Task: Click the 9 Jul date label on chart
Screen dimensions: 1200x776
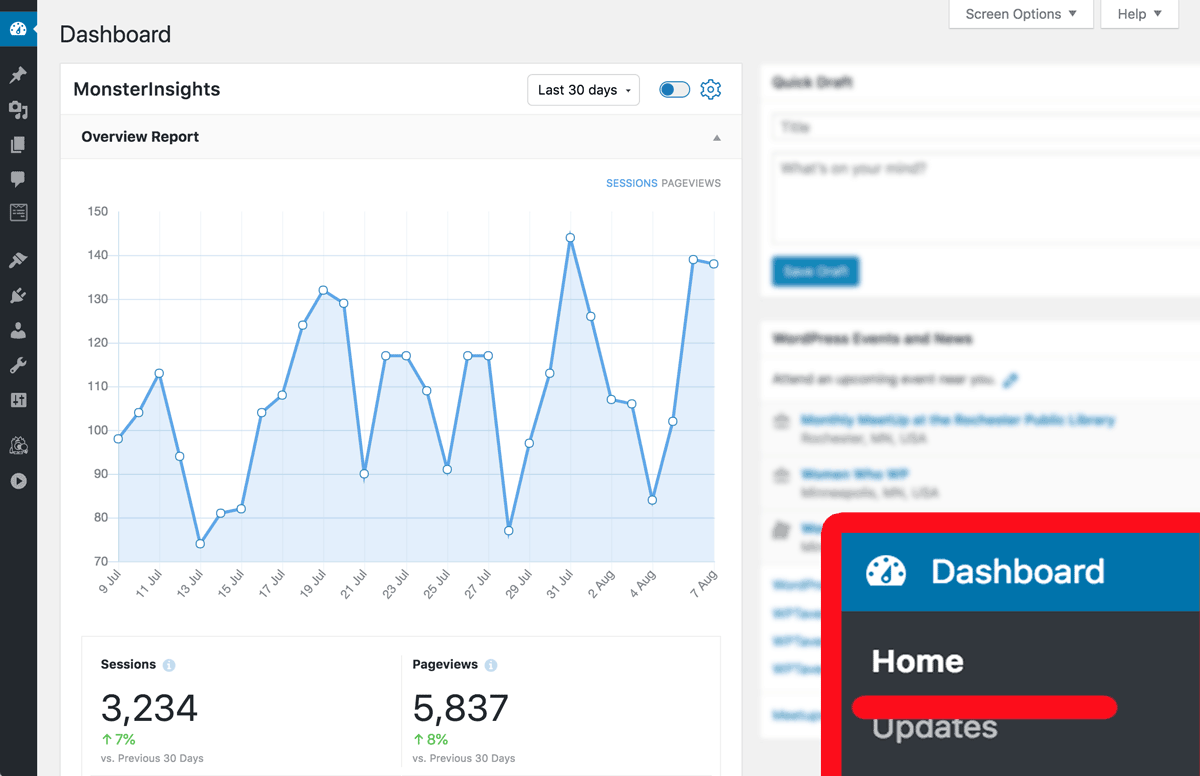Action: (x=109, y=583)
